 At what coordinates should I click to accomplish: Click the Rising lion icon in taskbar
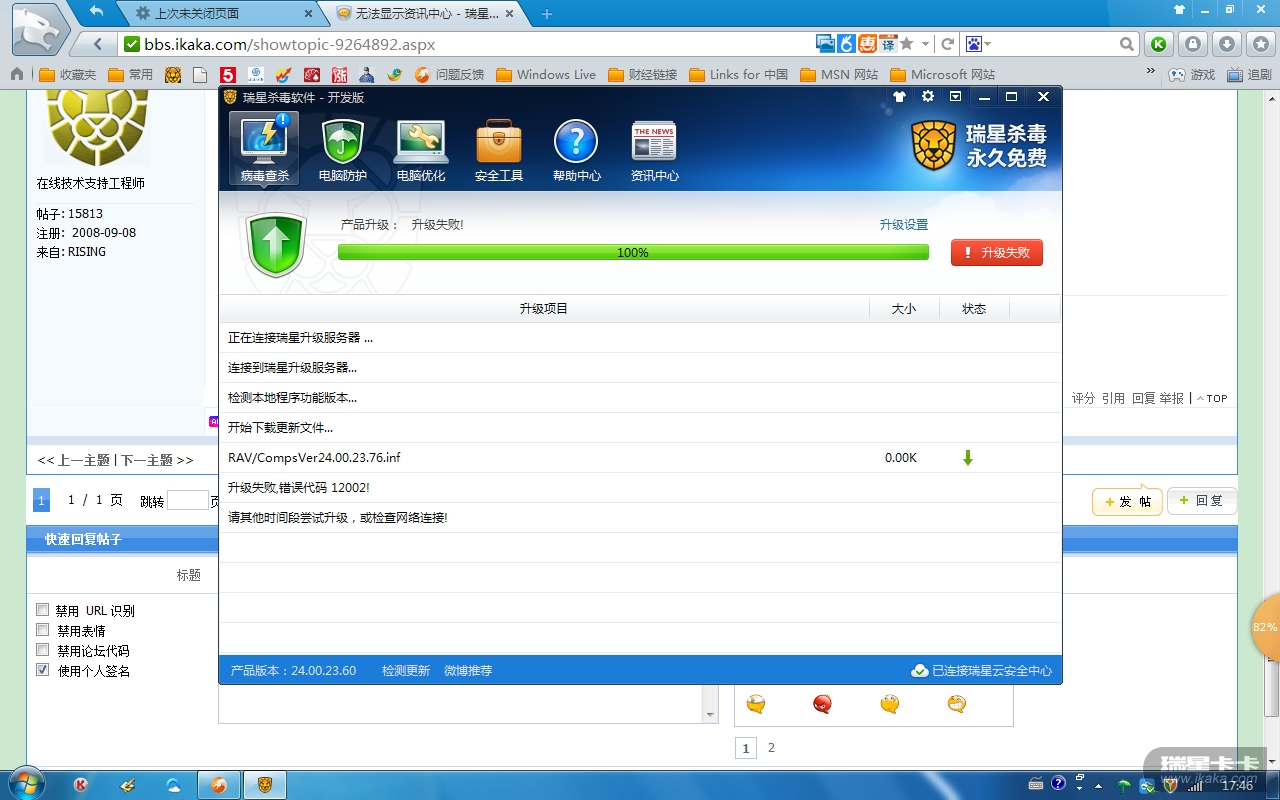click(x=265, y=785)
